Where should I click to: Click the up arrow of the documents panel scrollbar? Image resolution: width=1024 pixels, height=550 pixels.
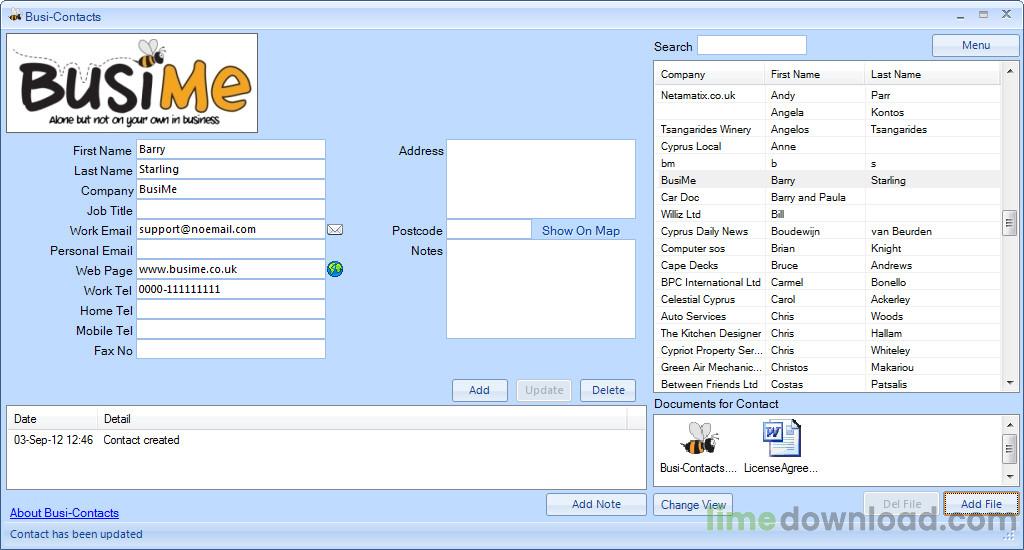tap(1010, 425)
